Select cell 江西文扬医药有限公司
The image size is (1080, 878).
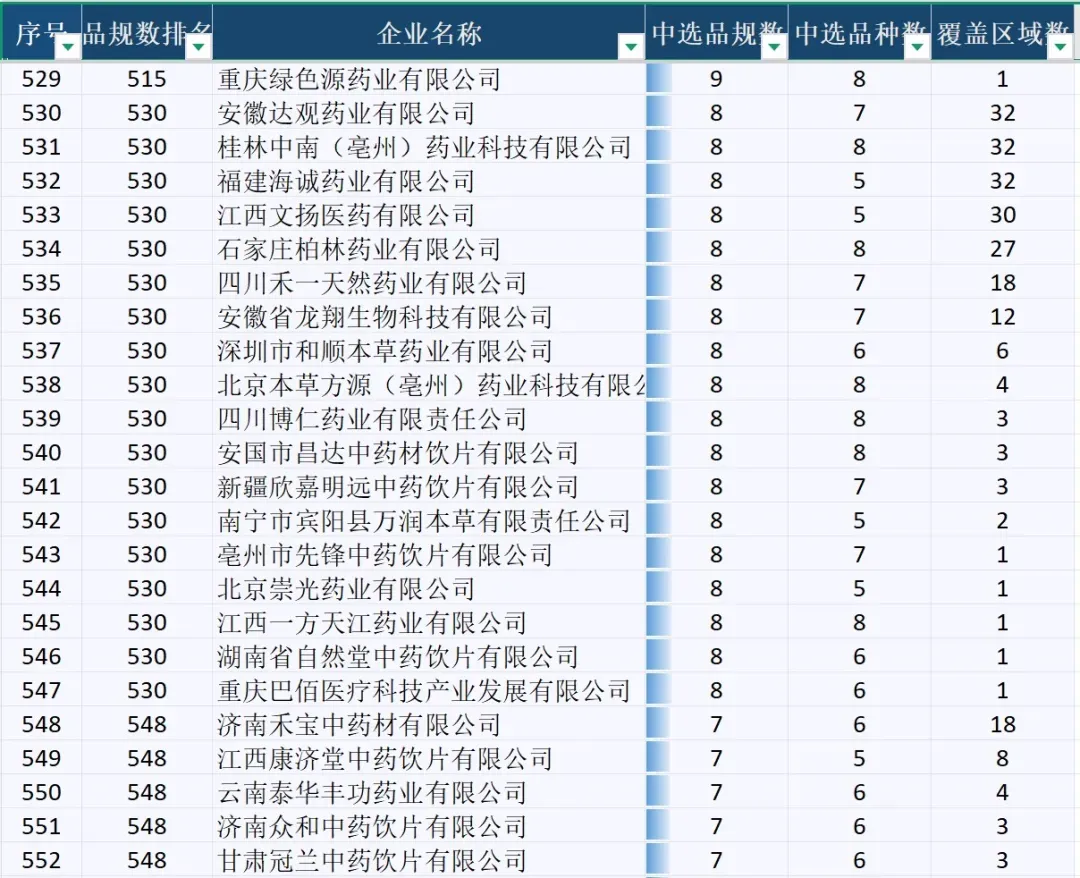pos(428,214)
